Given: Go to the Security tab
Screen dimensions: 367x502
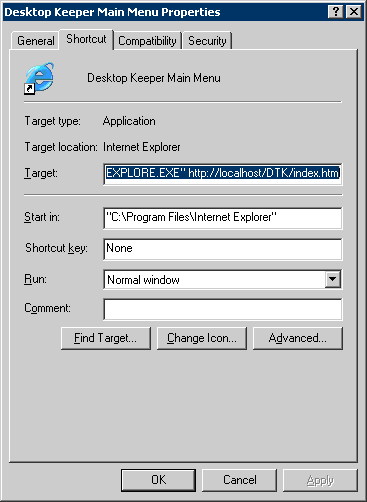Looking at the screenshot, I should (x=207, y=41).
